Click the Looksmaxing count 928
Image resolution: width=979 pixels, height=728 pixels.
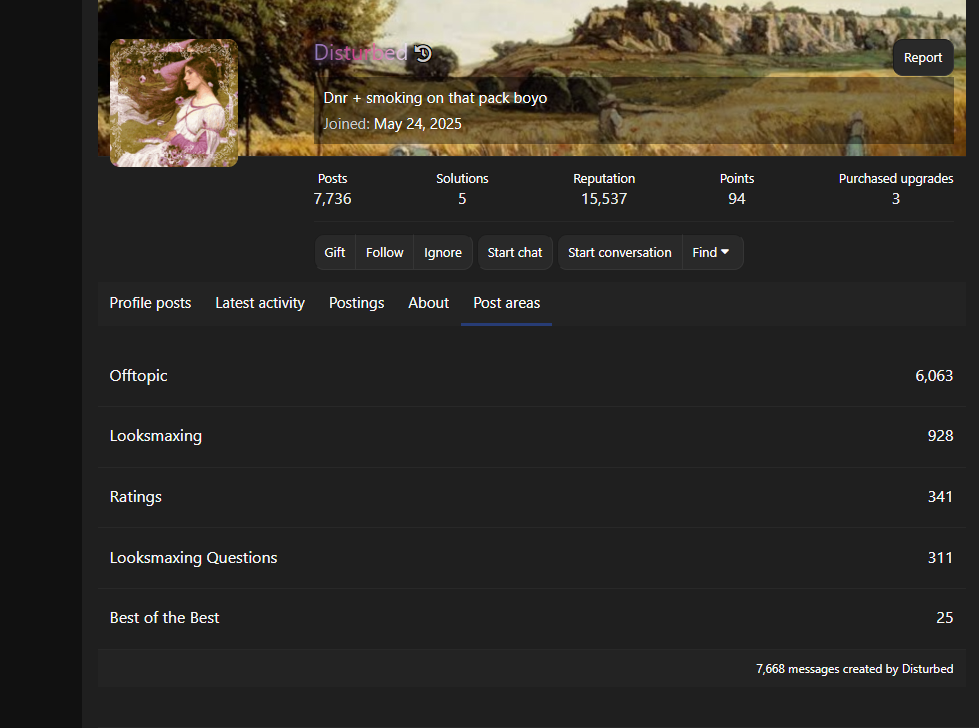(940, 436)
